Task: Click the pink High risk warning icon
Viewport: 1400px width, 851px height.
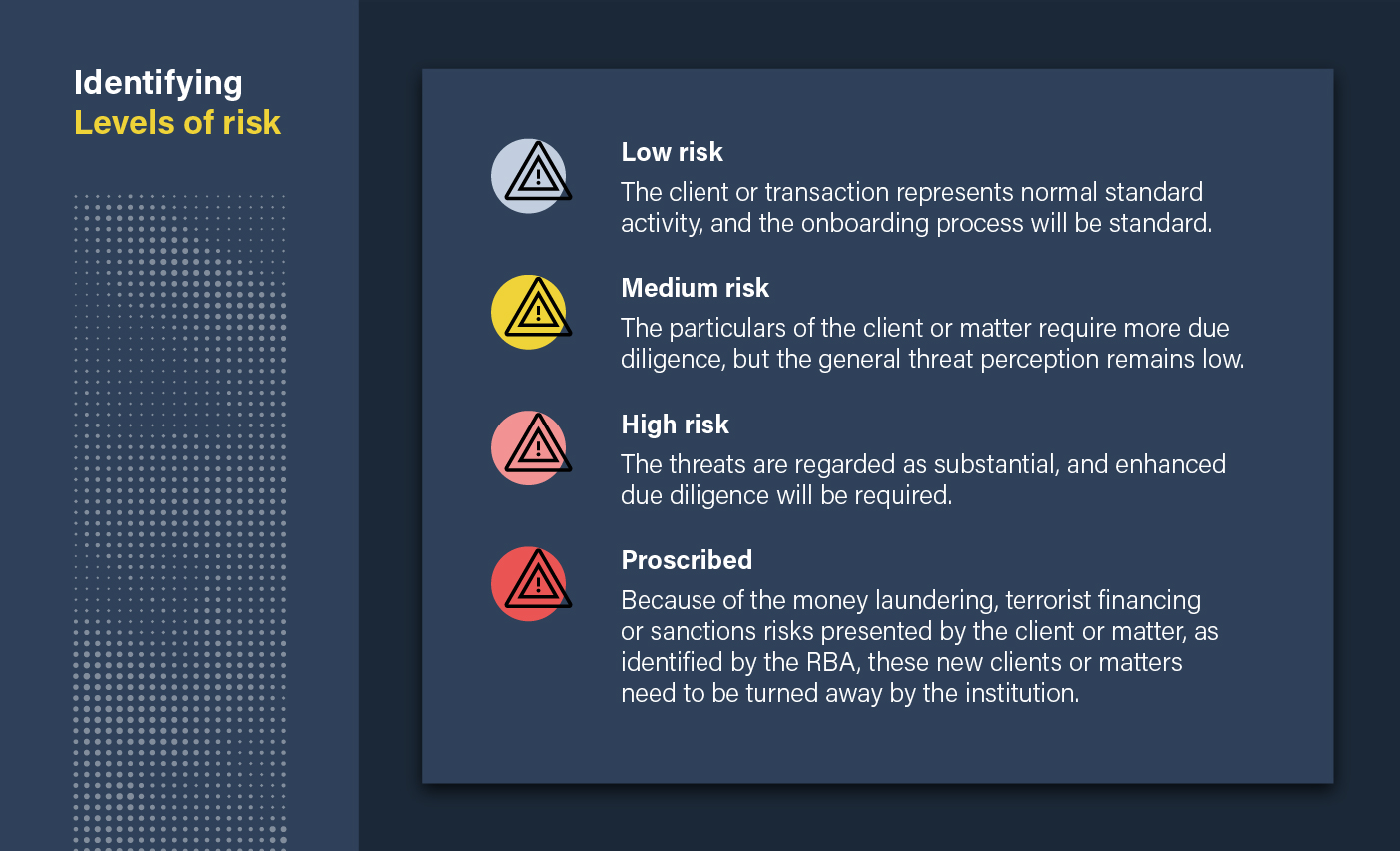Action: click(531, 447)
